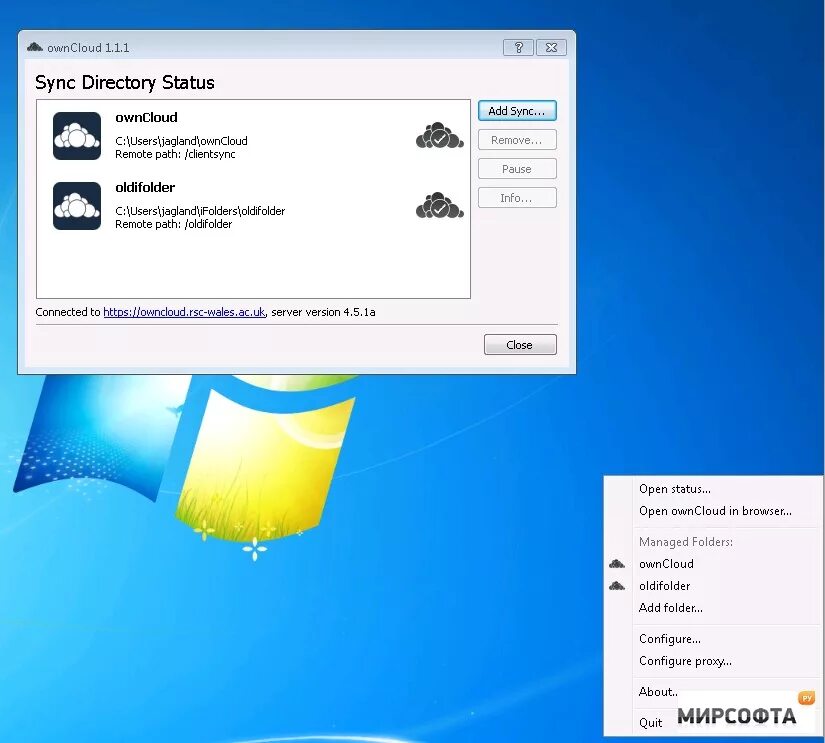Click the ownCloud folder logo icon
825x743 pixels.
coord(77,136)
